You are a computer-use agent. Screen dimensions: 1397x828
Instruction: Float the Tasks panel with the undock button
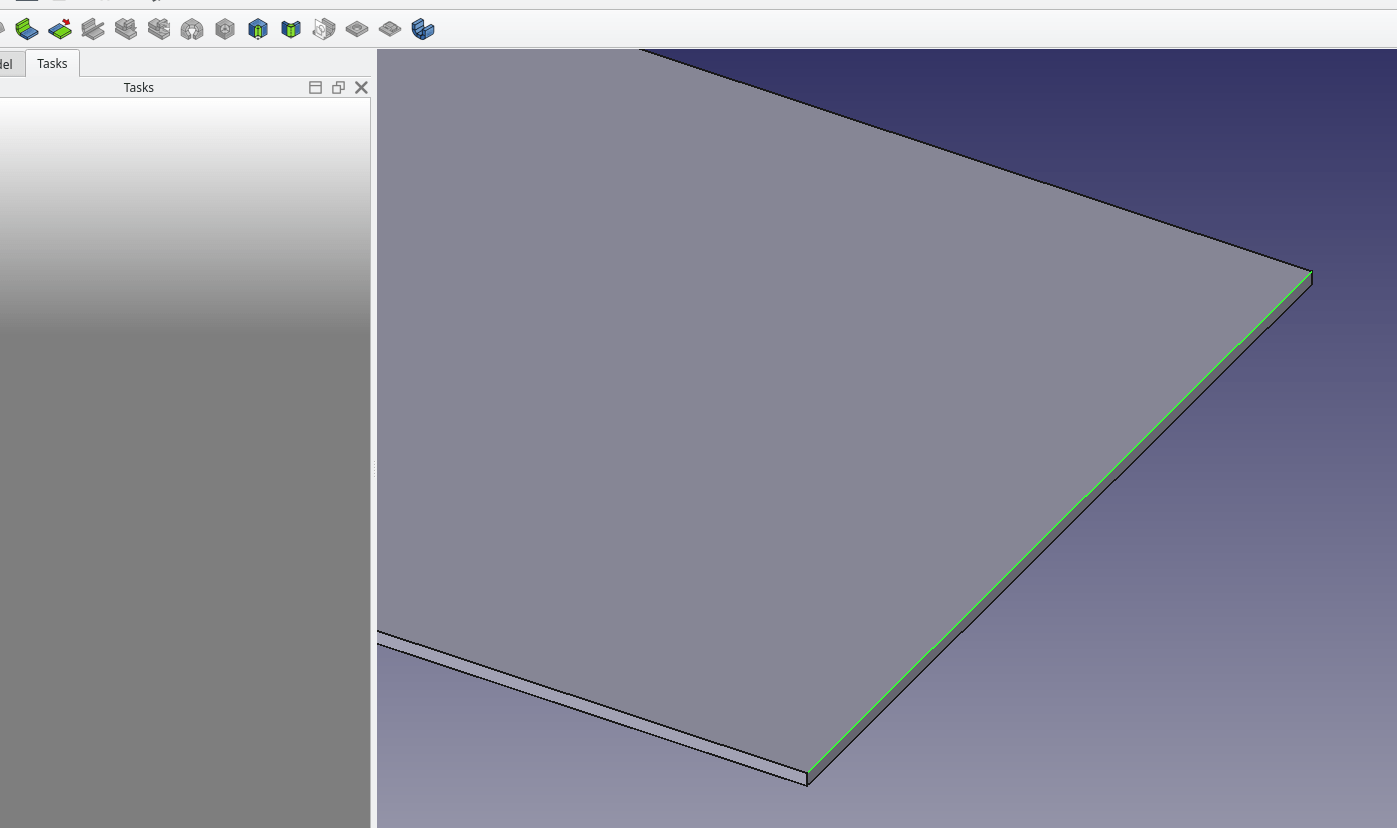pos(338,88)
